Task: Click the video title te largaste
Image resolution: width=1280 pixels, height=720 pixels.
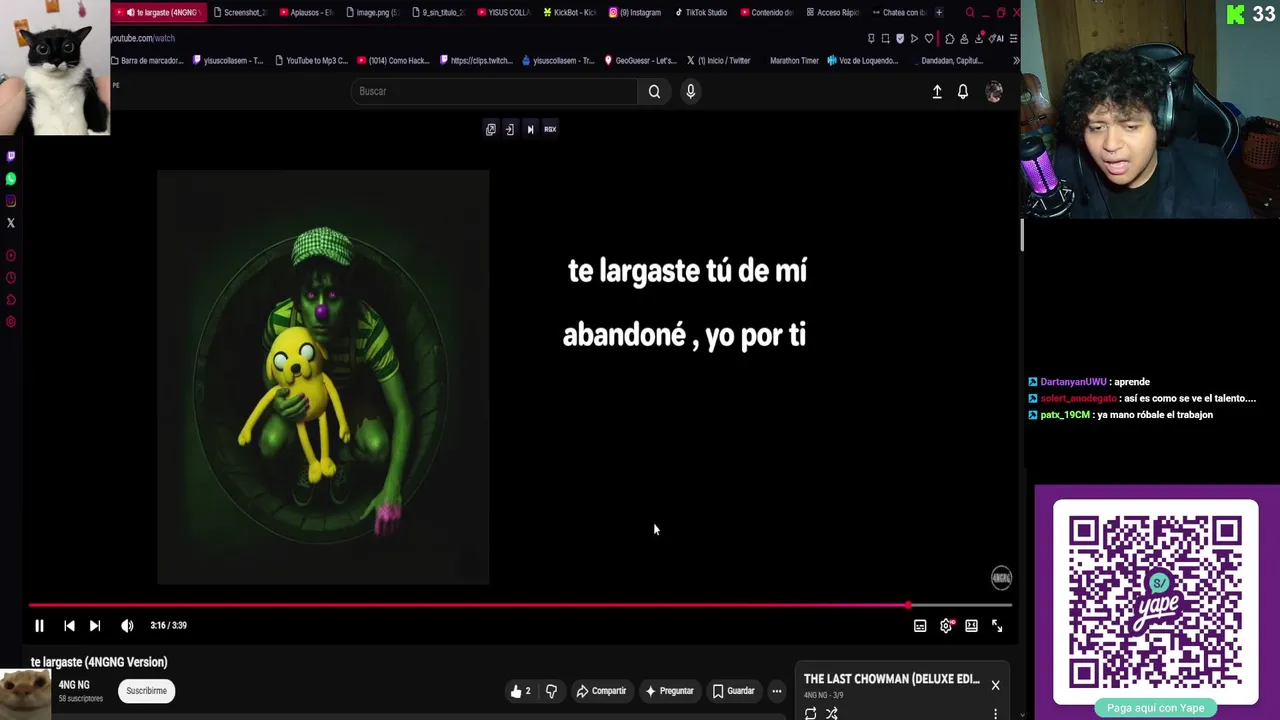Action: coord(99,662)
